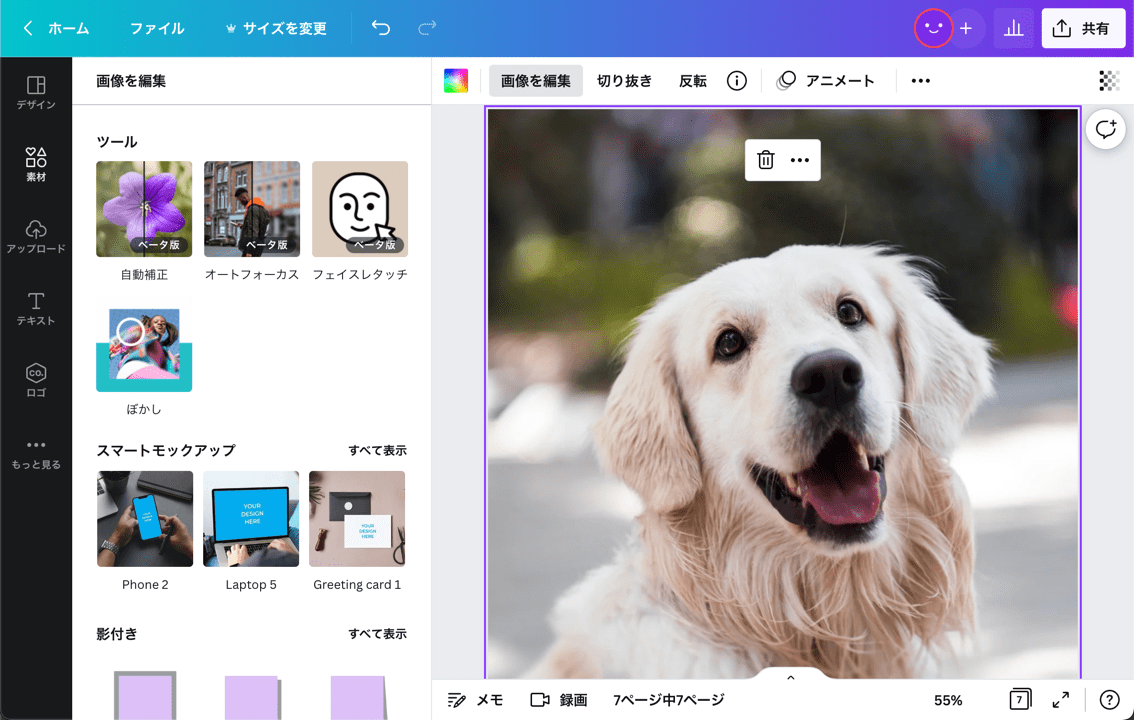Click the rainbow color tile in the toolbar

(456, 80)
